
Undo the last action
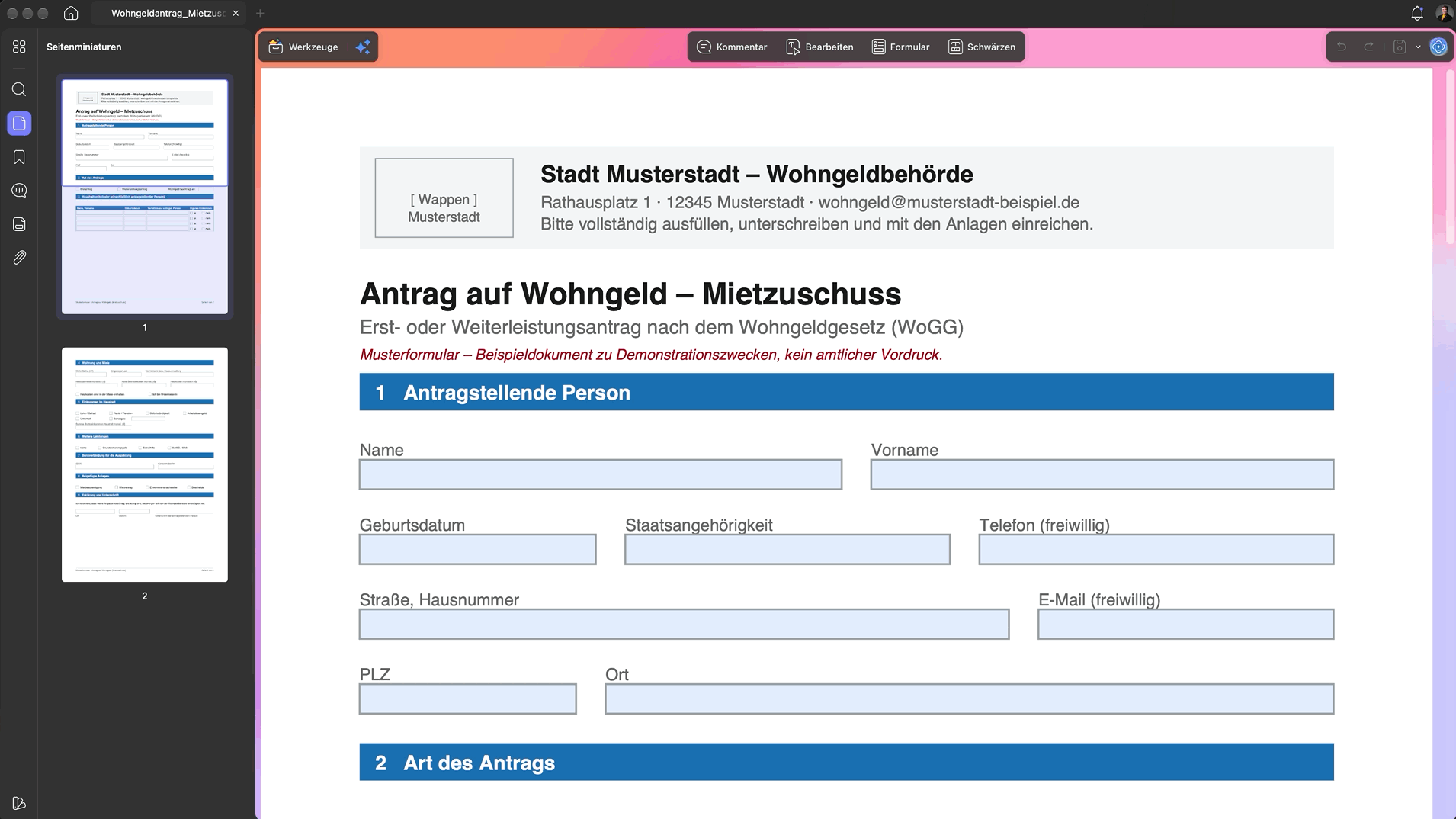pyautogui.click(x=1342, y=47)
